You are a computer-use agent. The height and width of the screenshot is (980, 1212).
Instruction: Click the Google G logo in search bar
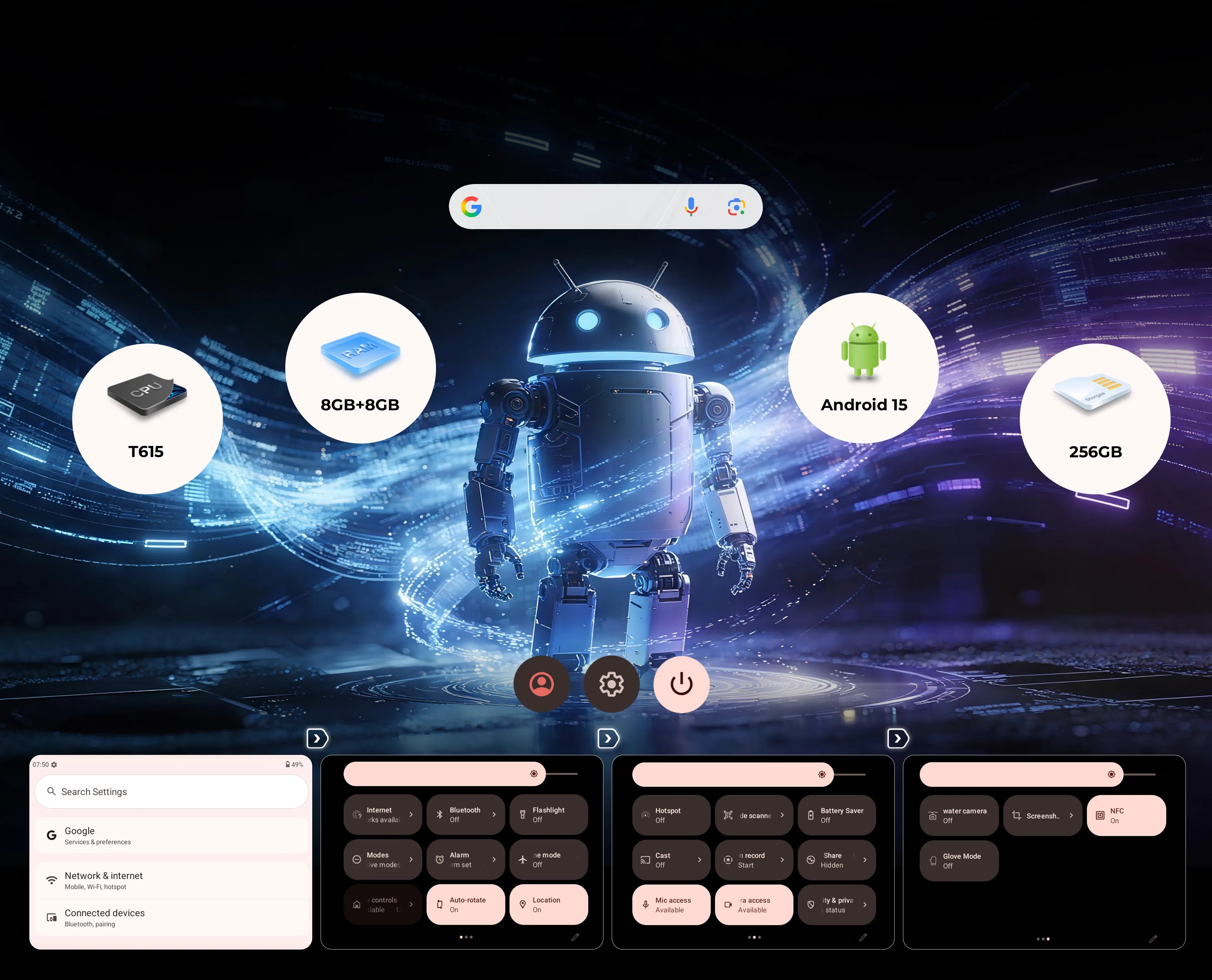pos(471,207)
